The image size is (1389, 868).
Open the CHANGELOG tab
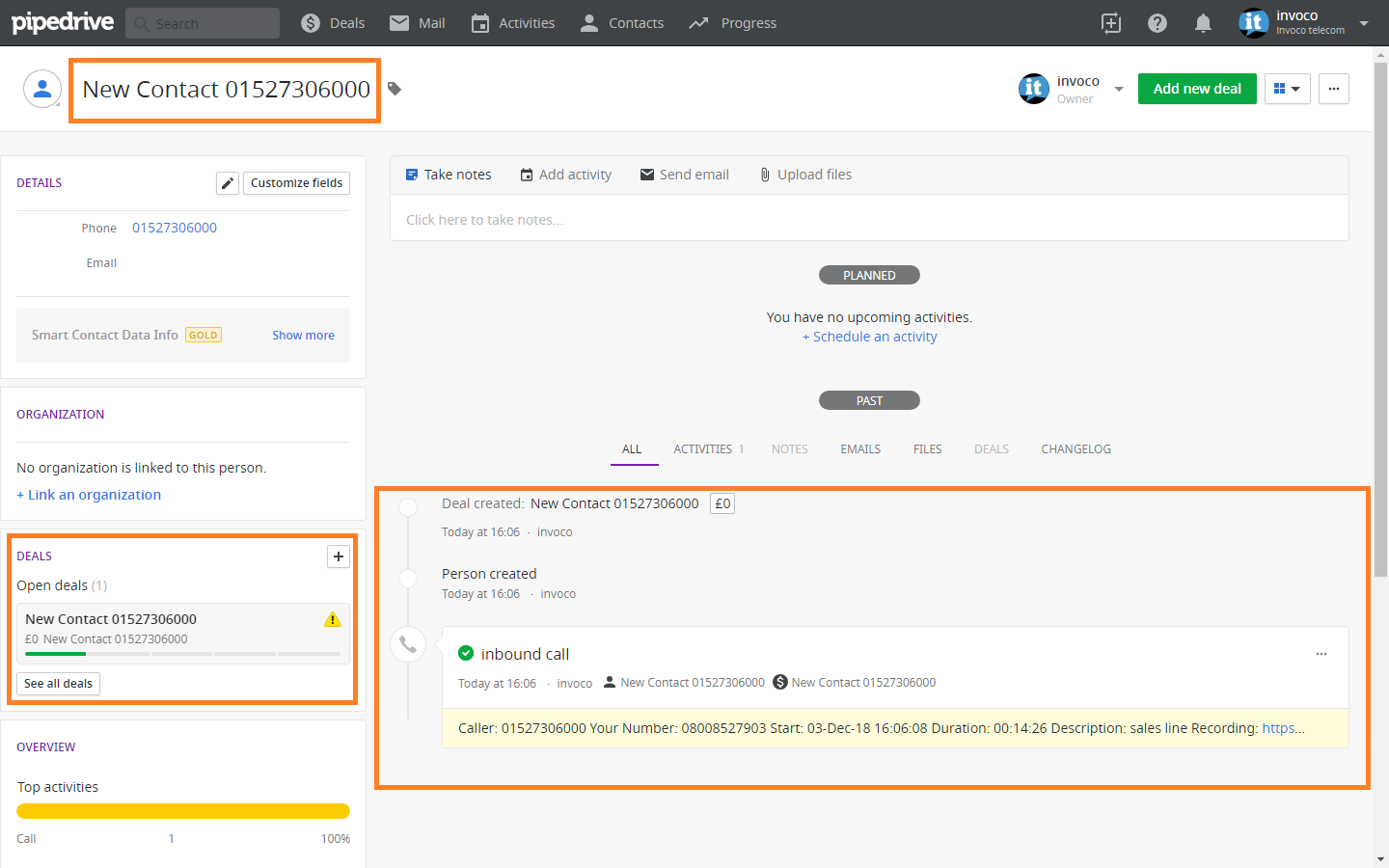(x=1076, y=448)
